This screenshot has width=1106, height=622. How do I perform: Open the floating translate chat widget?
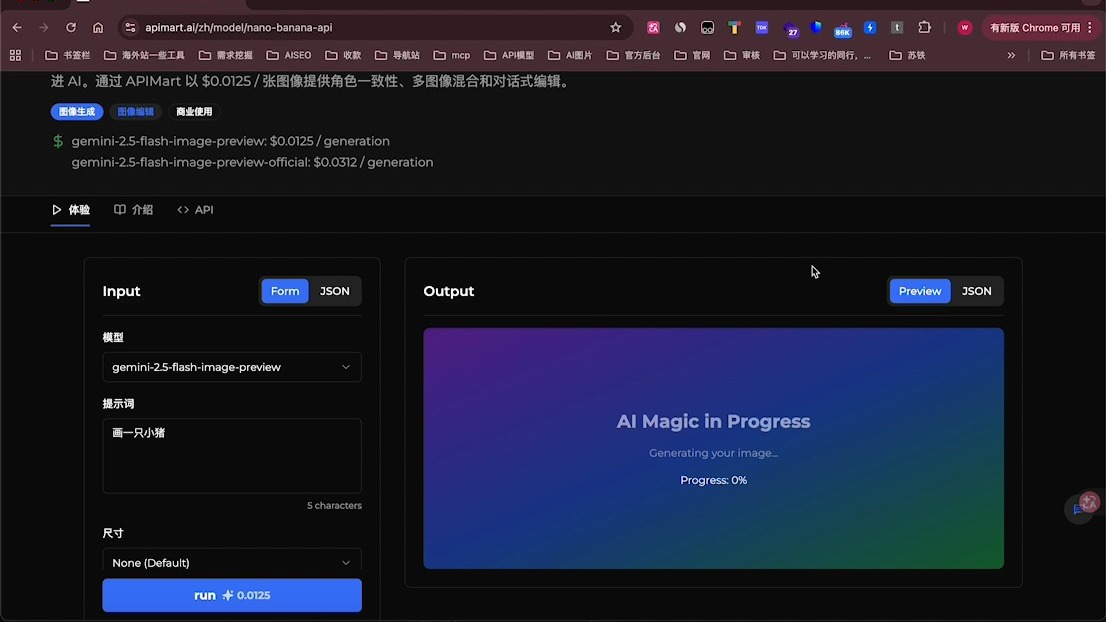[1083, 506]
